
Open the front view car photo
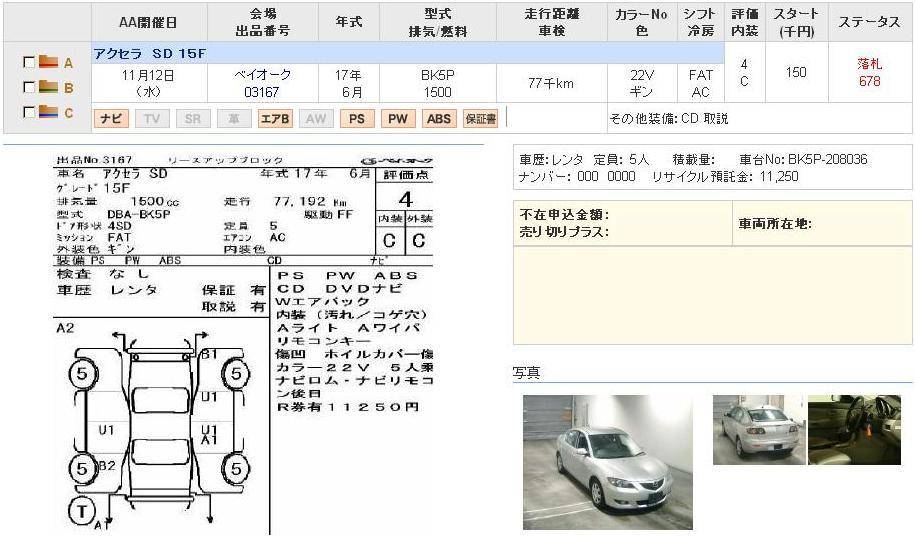[x=607, y=462]
